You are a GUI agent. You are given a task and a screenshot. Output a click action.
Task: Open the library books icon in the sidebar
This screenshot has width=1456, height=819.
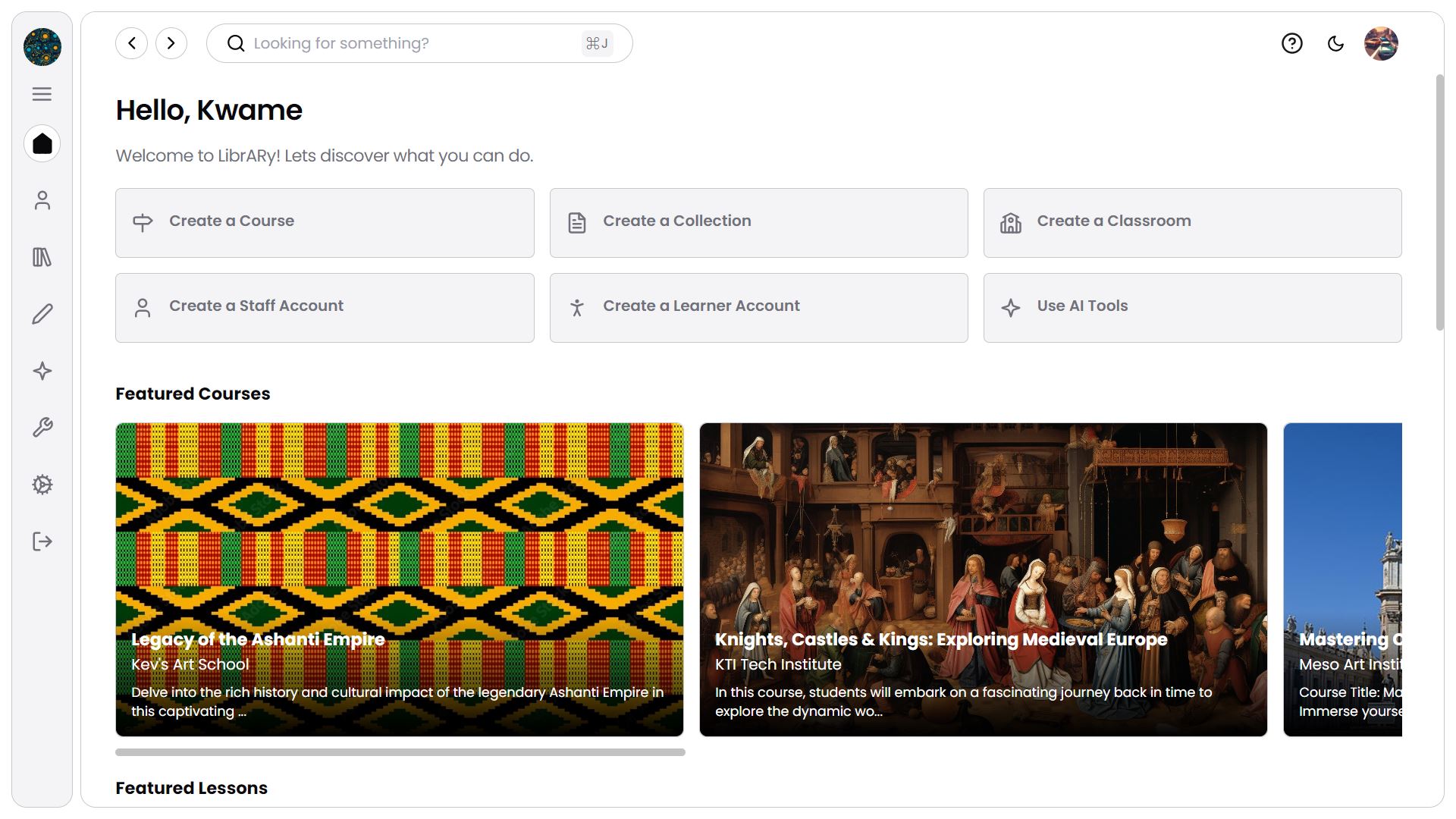click(42, 257)
